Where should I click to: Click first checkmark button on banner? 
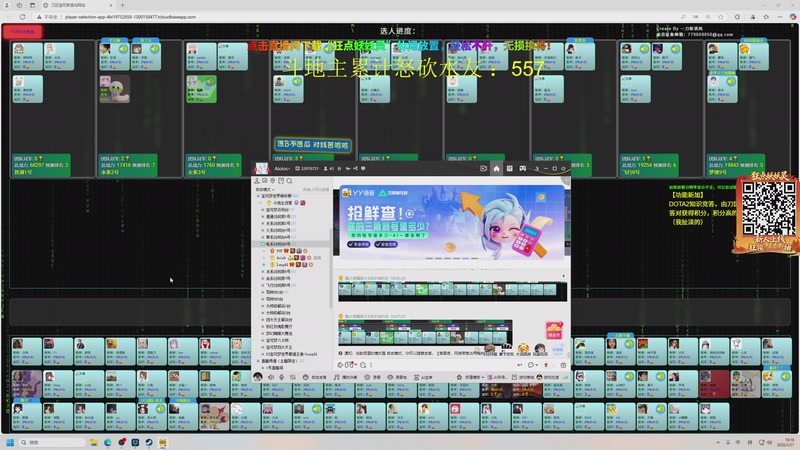(x=359, y=244)
